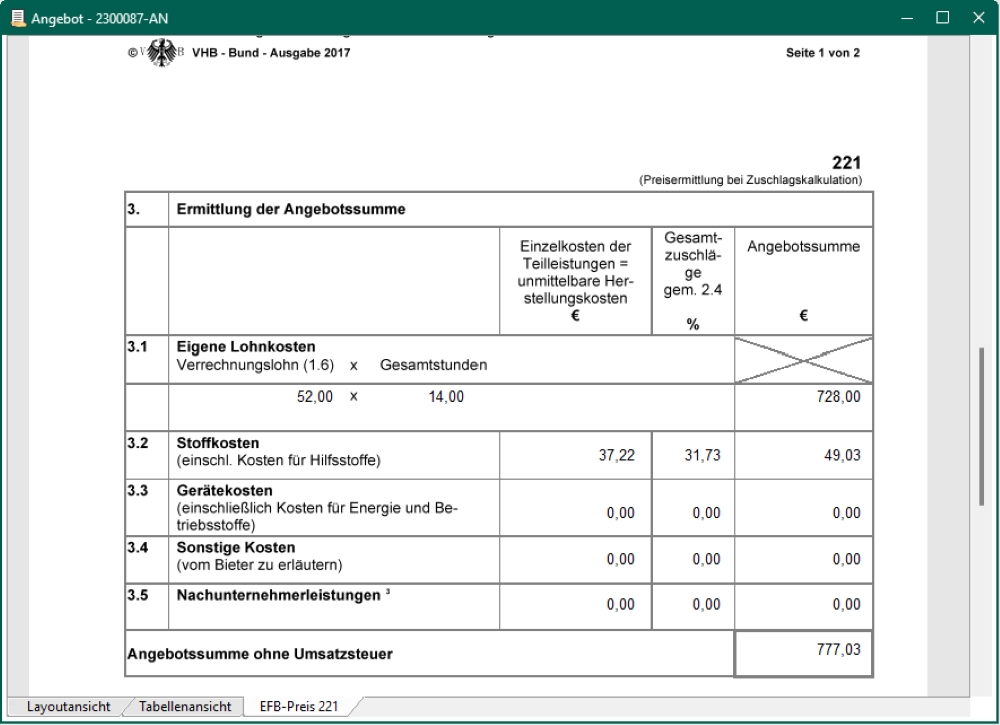Click the Angebotssumme column header
Viewport: 1000px width, 725px height.
804,247
